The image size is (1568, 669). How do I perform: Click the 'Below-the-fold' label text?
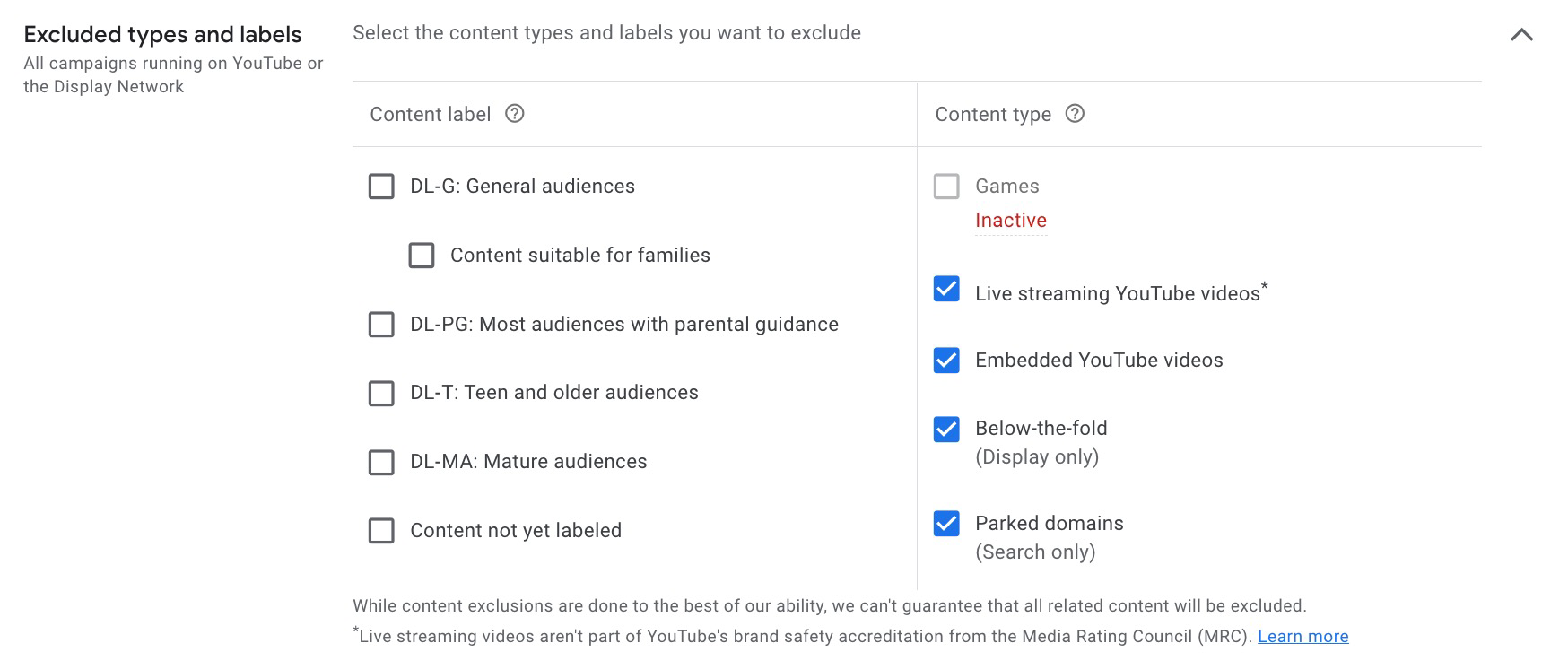pos(1041,429)
